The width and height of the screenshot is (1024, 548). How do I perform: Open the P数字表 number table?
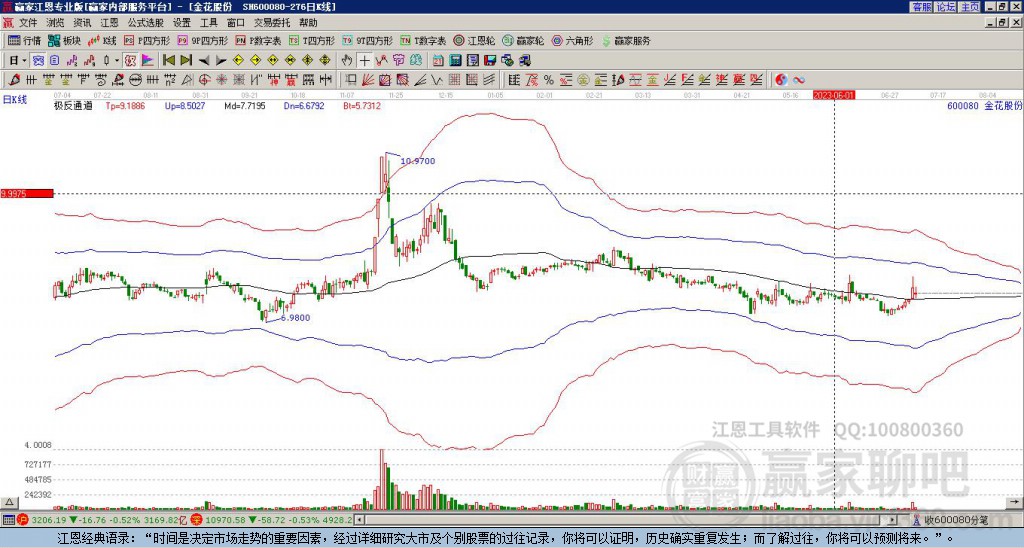(258, 40)
